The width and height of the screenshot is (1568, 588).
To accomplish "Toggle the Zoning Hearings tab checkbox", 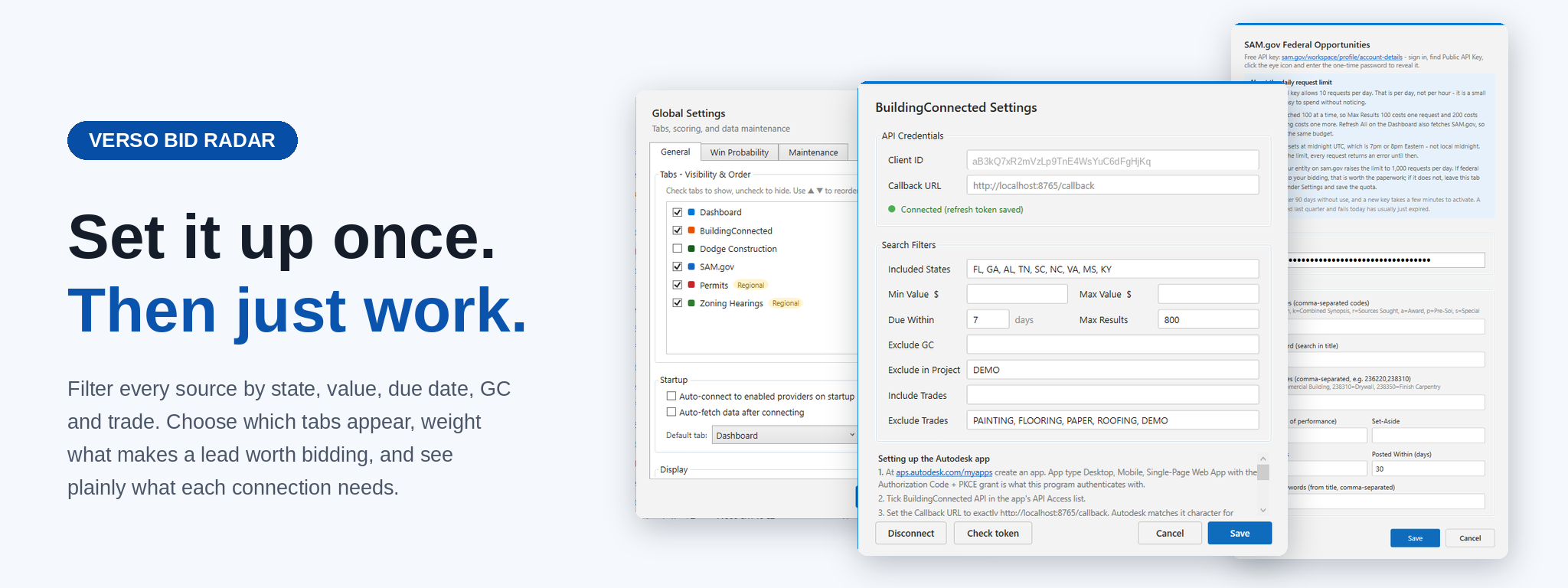I will point(677,303).
